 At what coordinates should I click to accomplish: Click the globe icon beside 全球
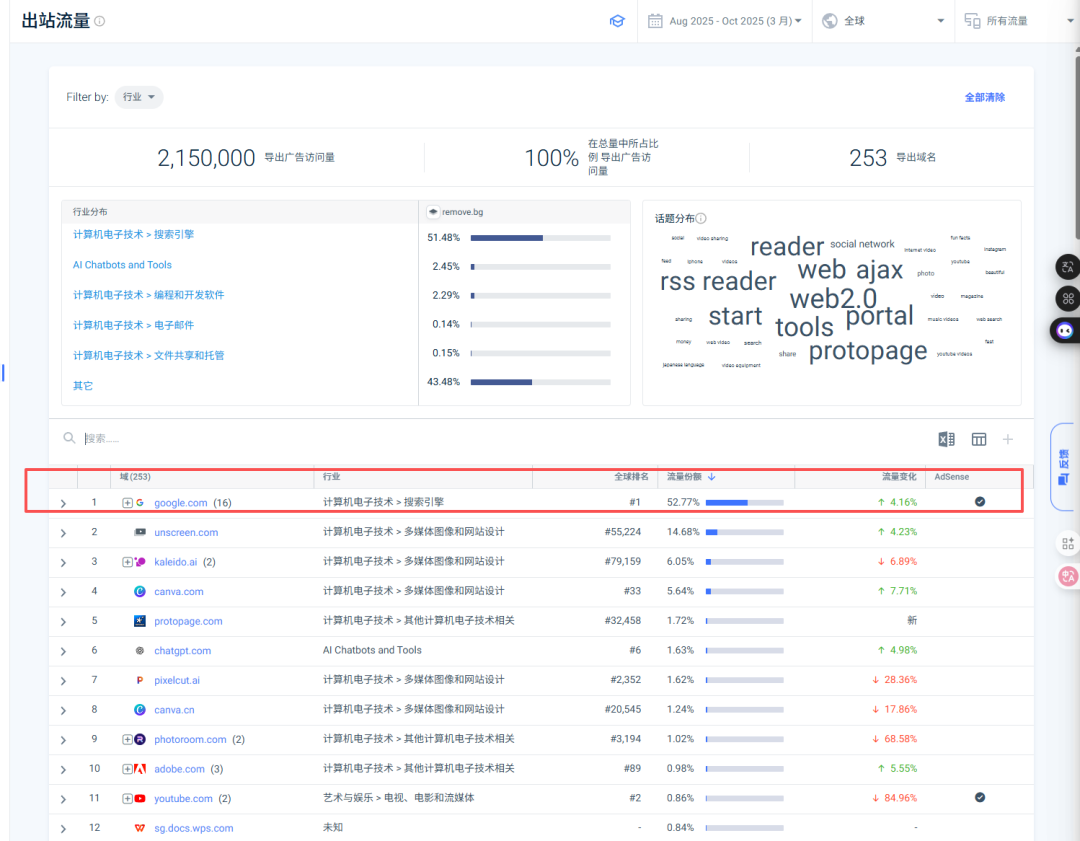[830, 21]
